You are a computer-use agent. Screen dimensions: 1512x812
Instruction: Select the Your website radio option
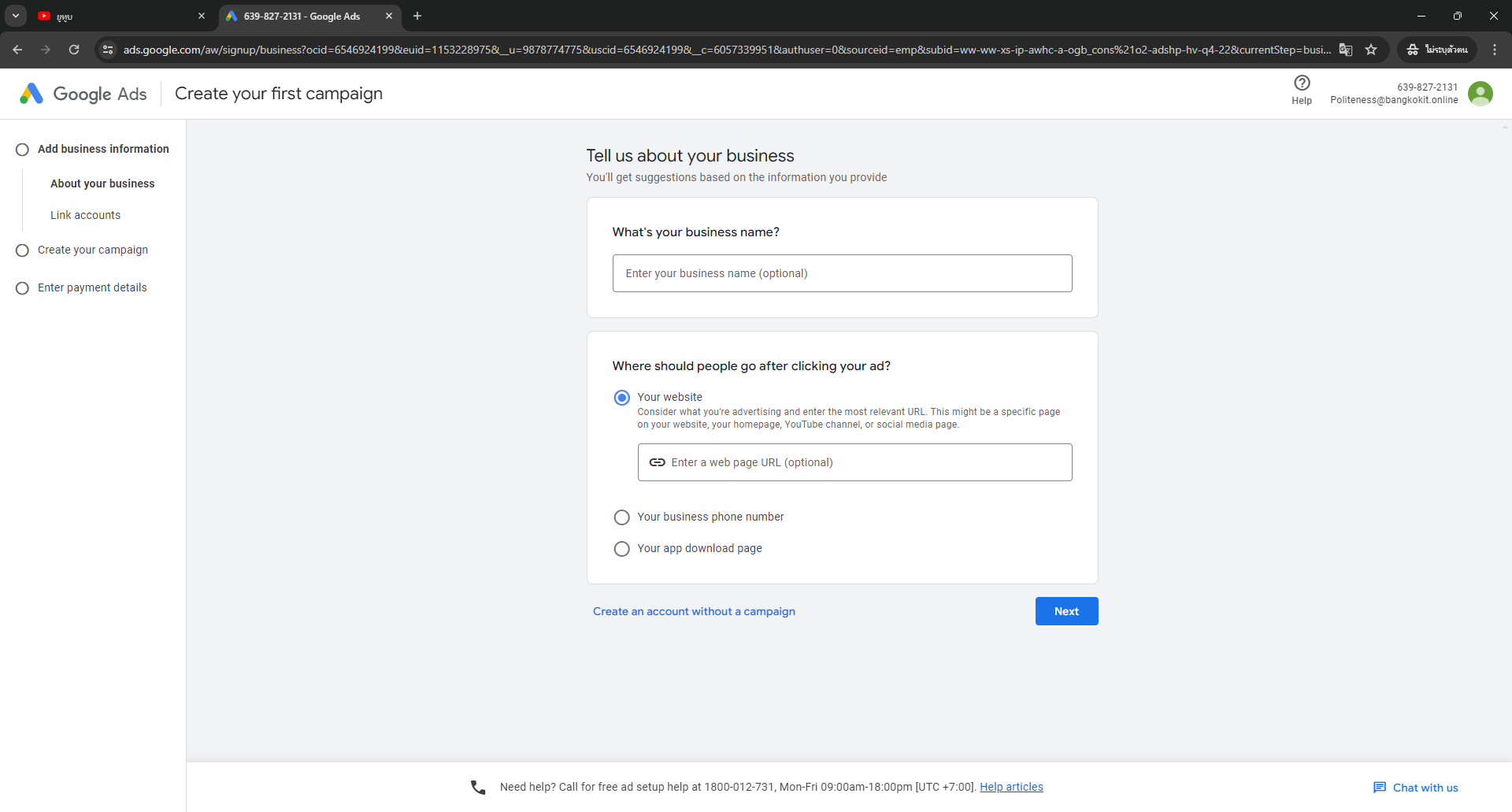[621, 398]
